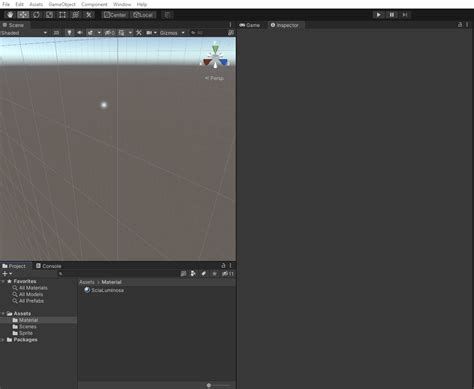Viewport: 474px width, 389px height.
Task: Collapse the Assets folder tree
Action: tap(3, 314)
